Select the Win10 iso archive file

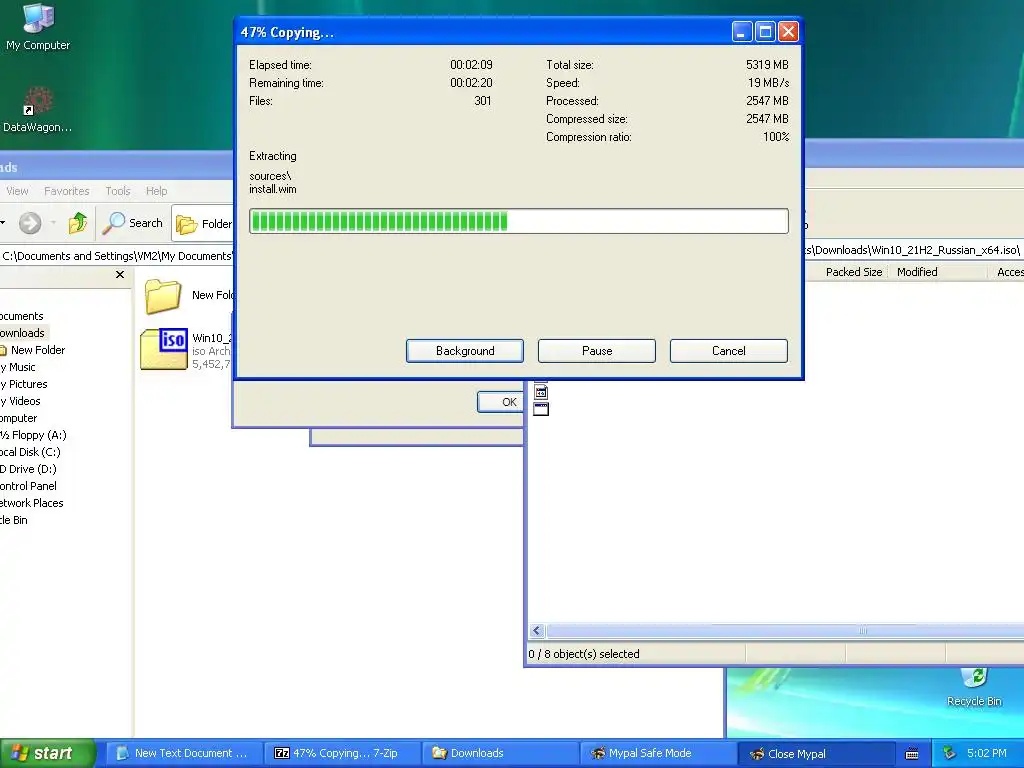164,349
